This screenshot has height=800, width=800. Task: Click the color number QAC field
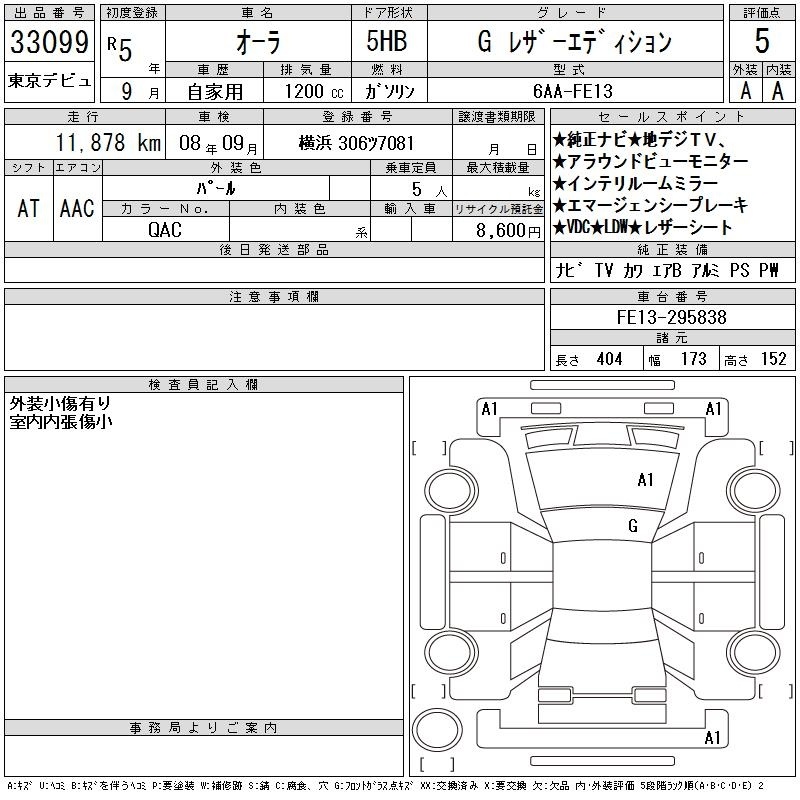[x=165, y=230]
